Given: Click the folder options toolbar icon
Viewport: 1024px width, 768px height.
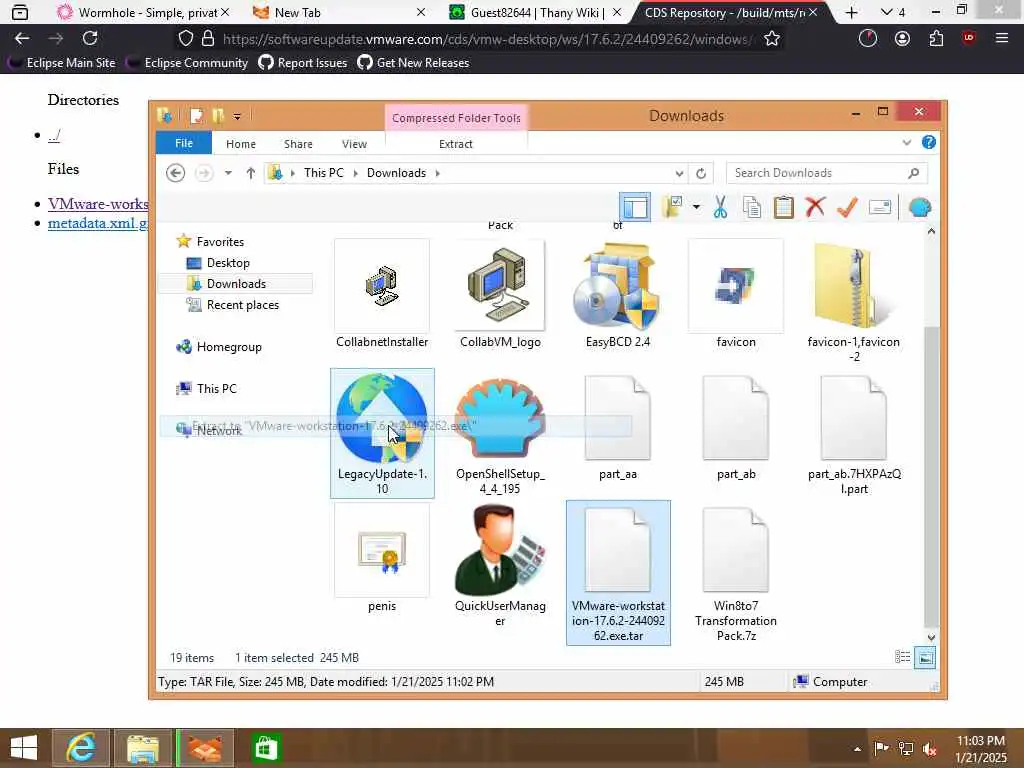Looking at the screenshot, I should point(673,207).
